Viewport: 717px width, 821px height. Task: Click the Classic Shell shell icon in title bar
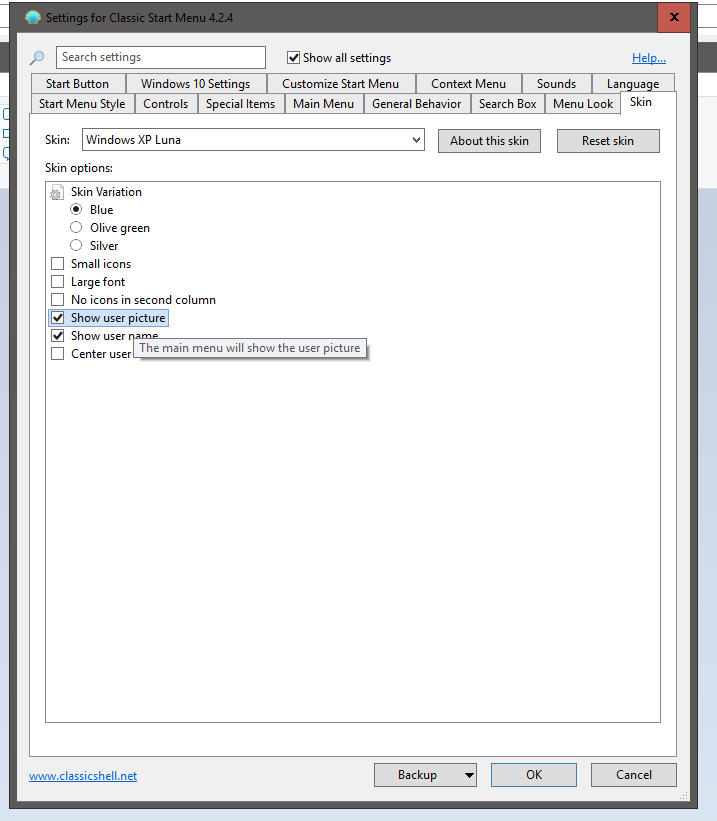coord(33,17)
